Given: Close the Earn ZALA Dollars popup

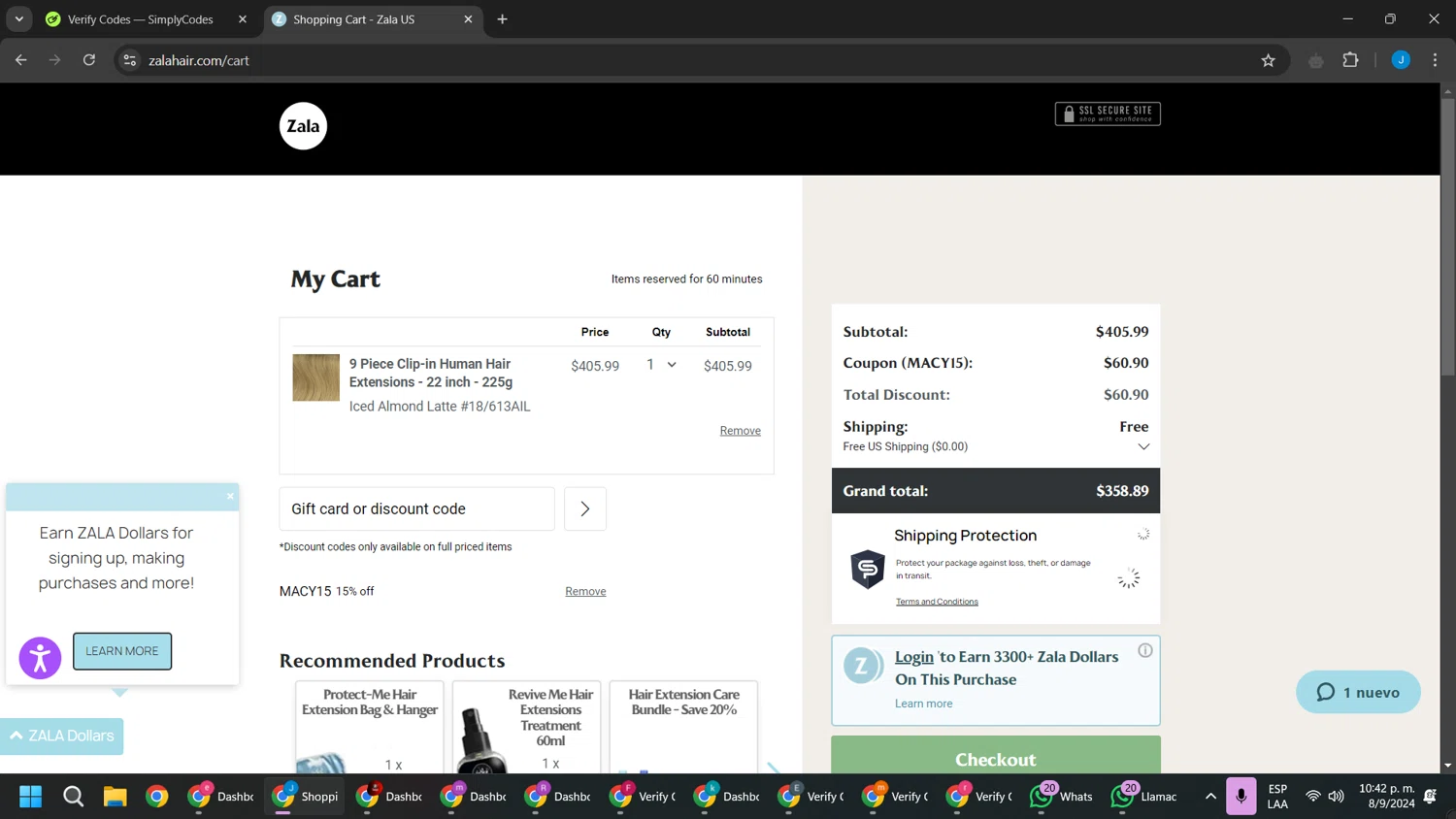Looking at the screenshot, I should (230, 496).
